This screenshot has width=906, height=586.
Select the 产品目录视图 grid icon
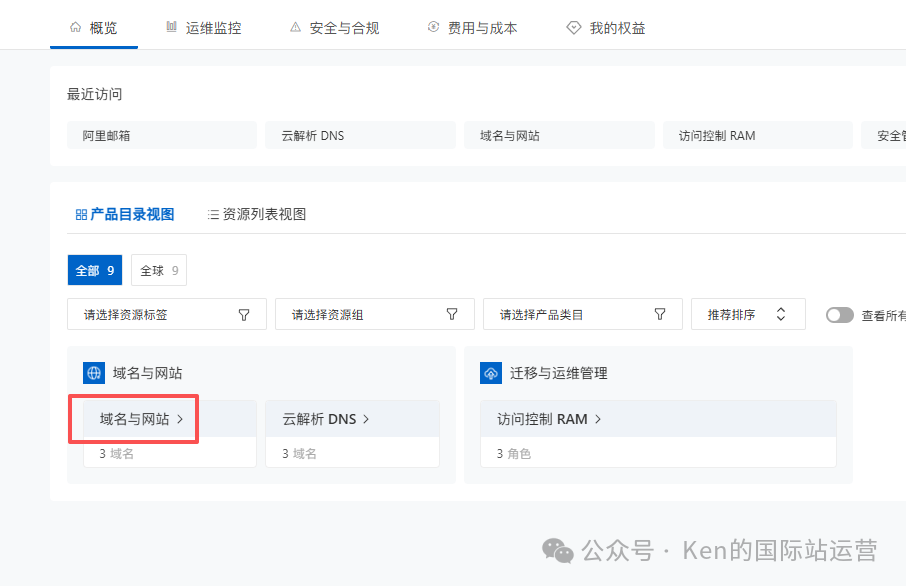pos(80,213)
